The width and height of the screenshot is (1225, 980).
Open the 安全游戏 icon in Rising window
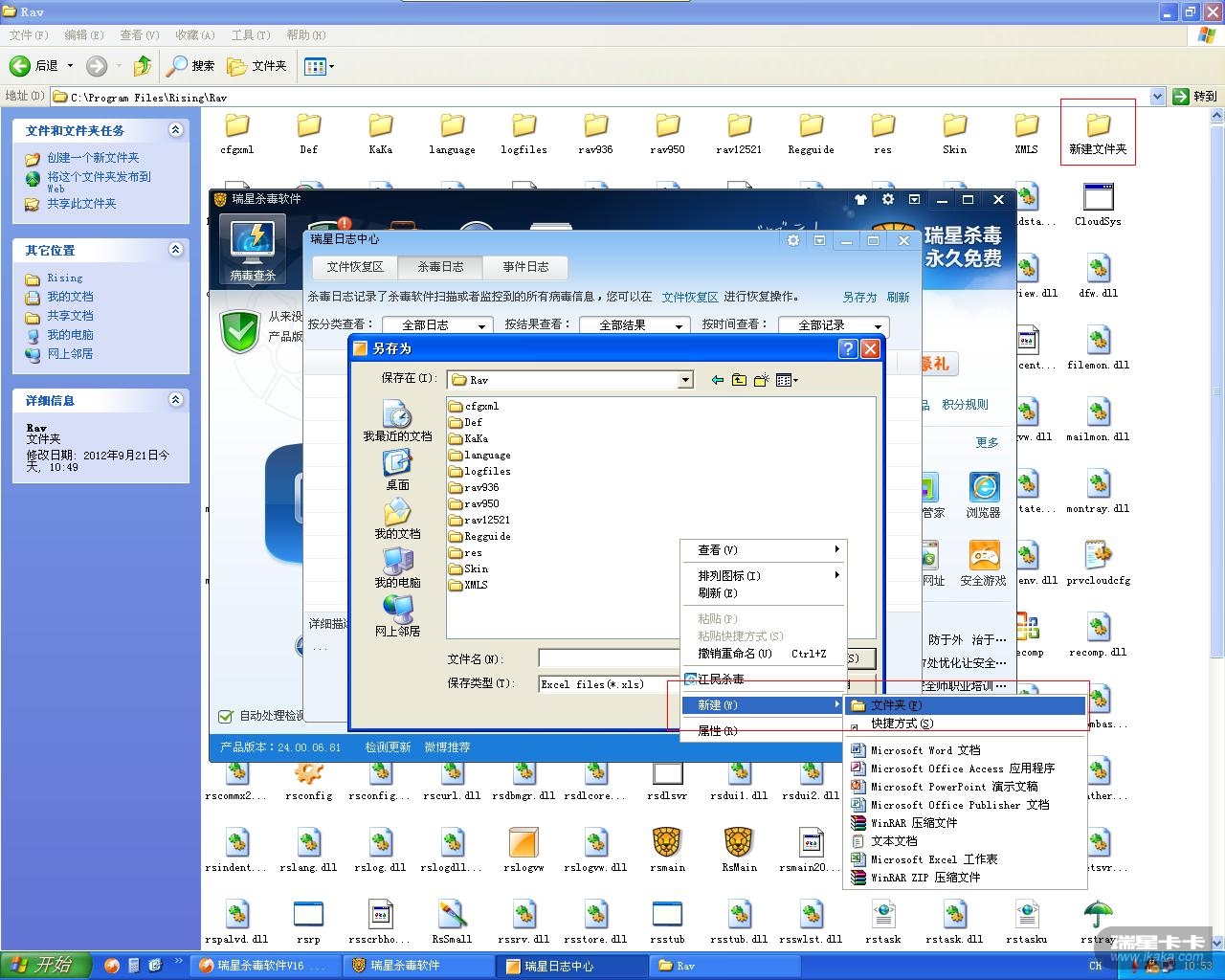[x=983, y=563]
